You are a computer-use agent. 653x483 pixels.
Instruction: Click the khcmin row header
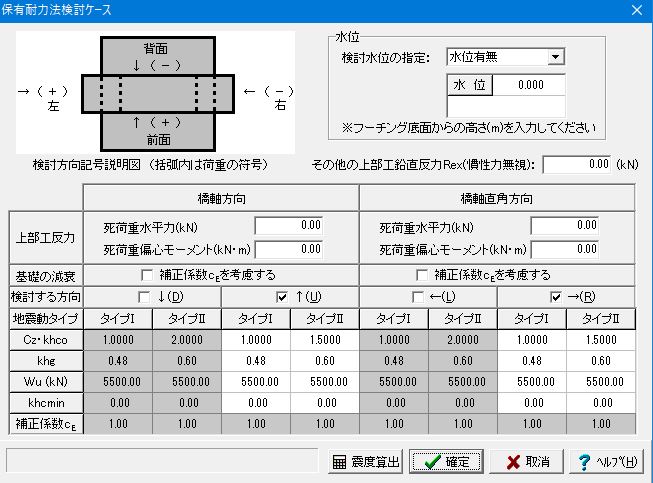(46, 403)
